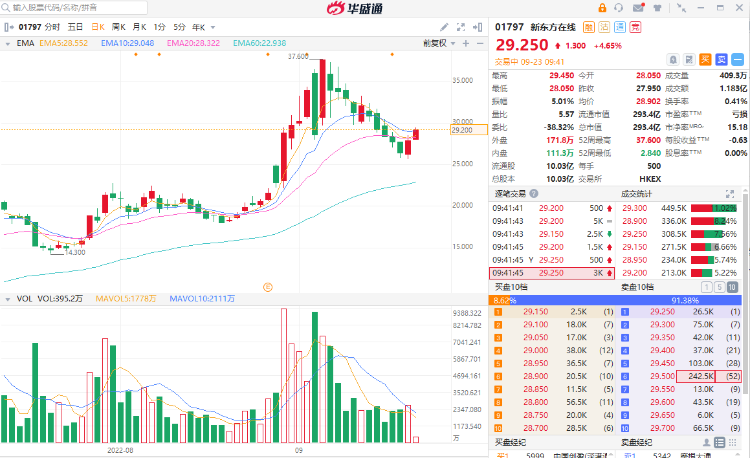
Task: Toggle the left sidebar panel icon
Action: click(x=7, y=27)
